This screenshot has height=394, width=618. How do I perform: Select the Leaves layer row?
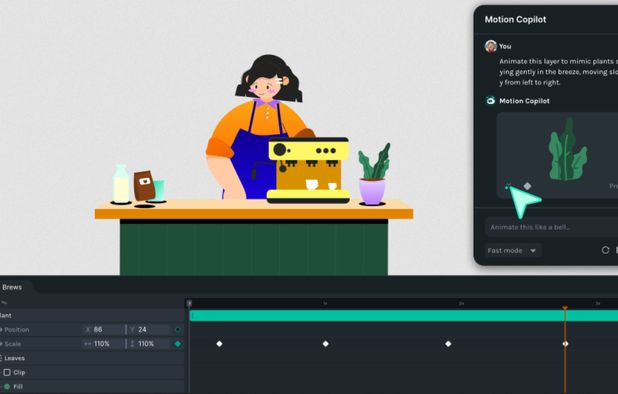pos(92,358)
